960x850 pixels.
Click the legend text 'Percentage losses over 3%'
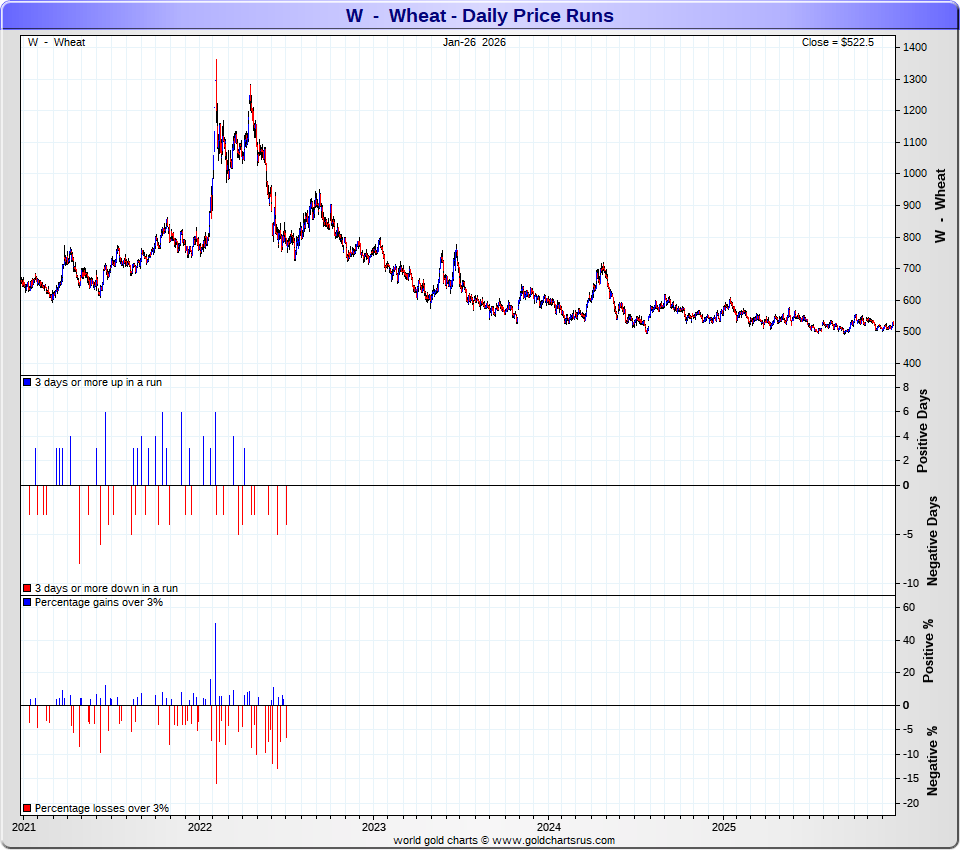click(x=102, y=808)
